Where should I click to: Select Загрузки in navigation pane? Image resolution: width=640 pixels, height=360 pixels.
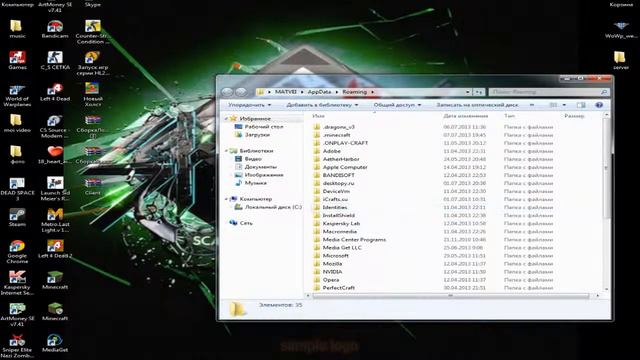click(x=252, y=135)
